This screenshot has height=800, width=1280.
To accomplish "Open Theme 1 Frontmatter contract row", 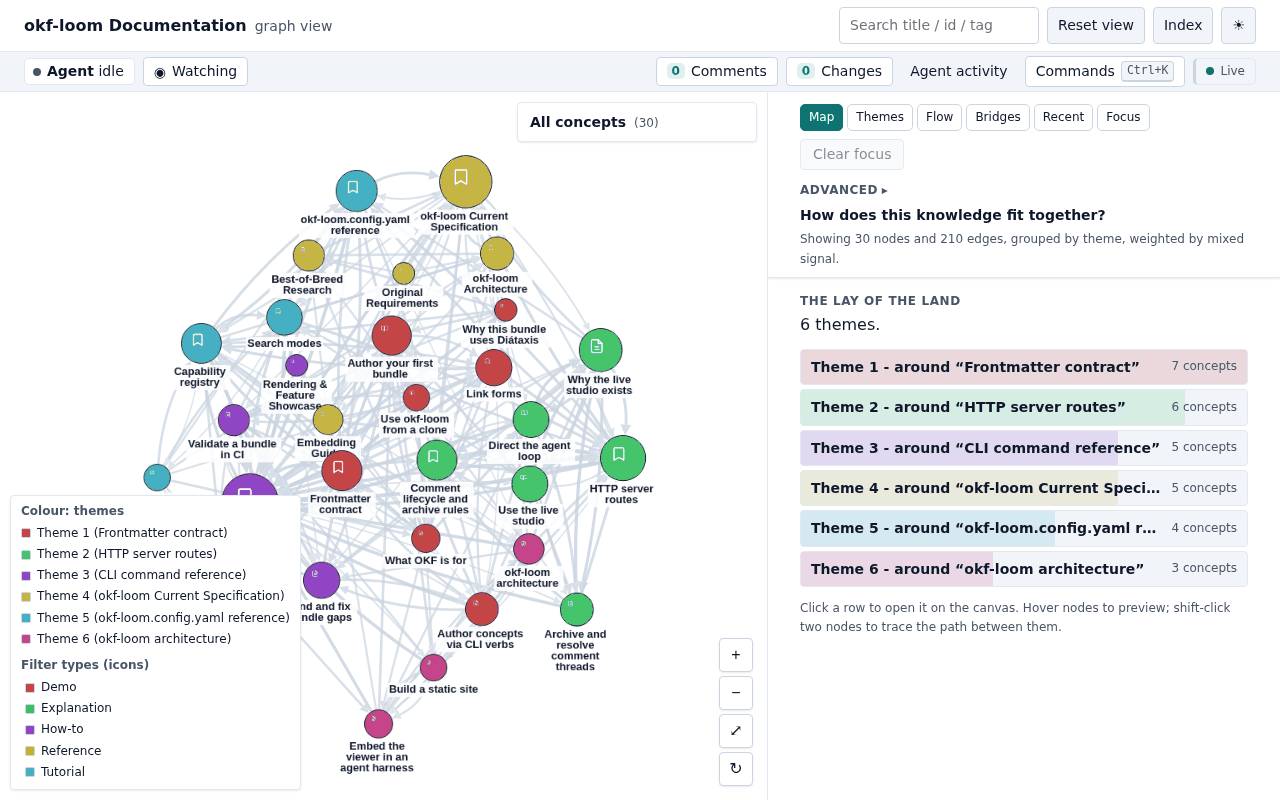I will [1024, 367].
